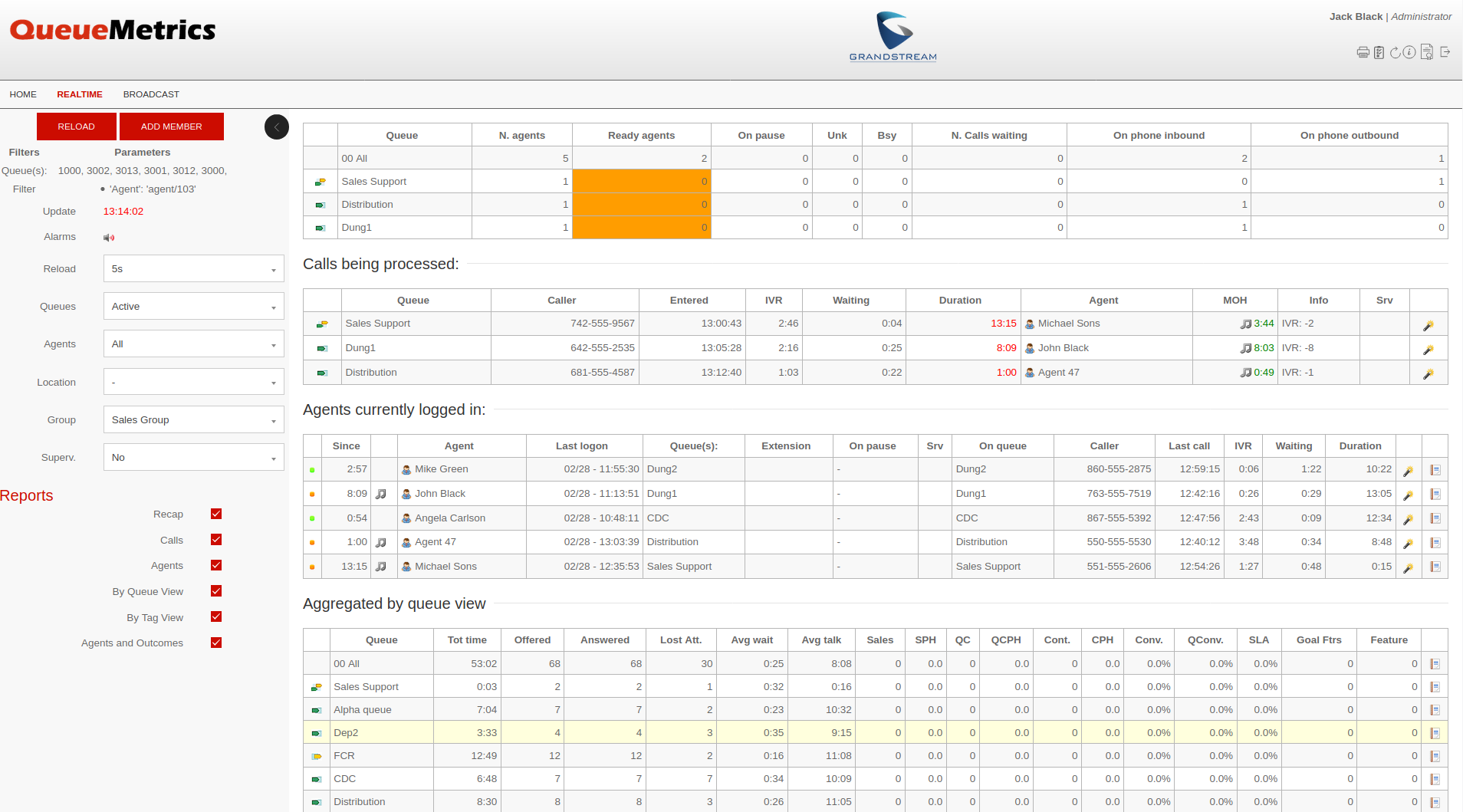
Task: Open the BROADCAST menu
Action: 151,94
